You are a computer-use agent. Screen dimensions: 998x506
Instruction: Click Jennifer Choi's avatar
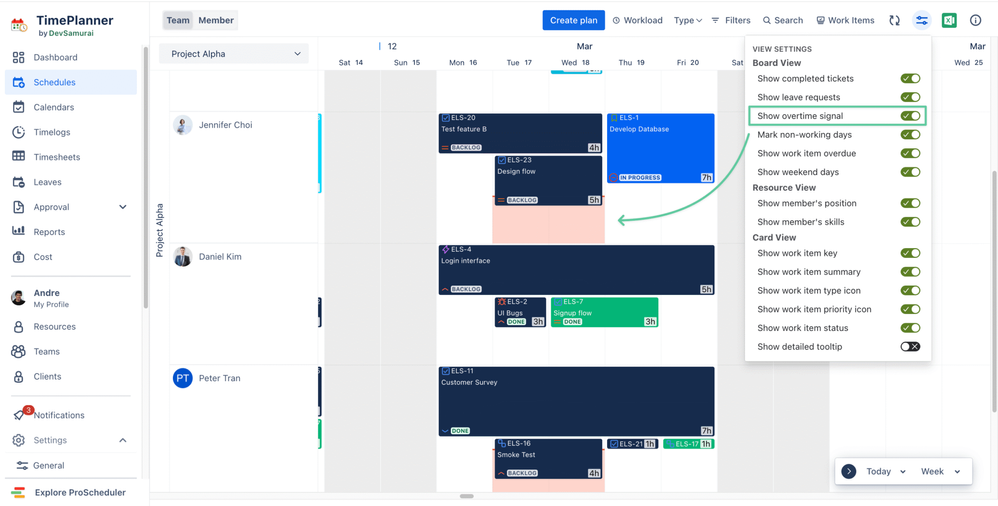pos(183,125)
